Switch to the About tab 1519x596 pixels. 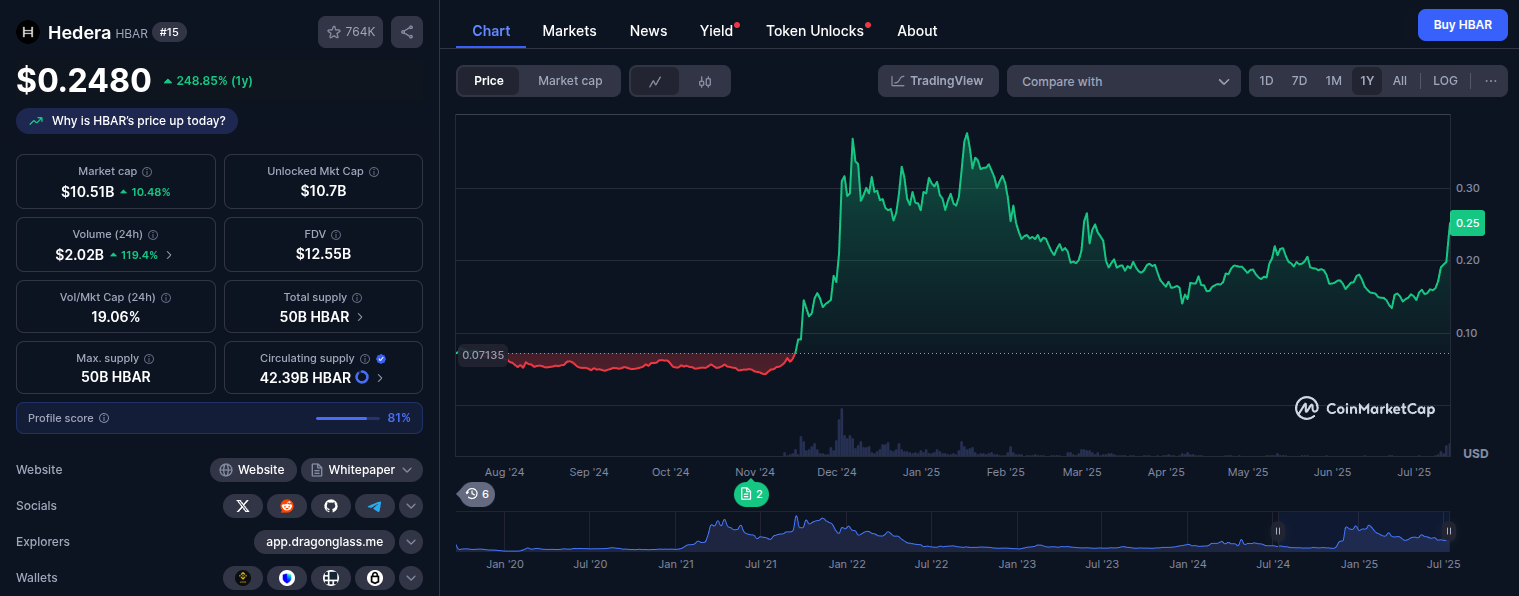[x=917, y=31]
